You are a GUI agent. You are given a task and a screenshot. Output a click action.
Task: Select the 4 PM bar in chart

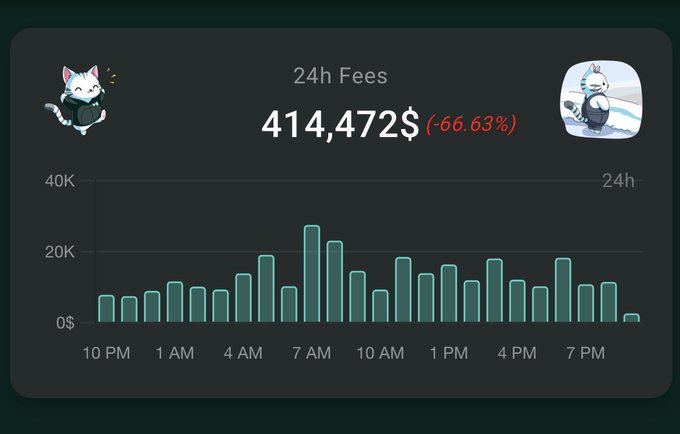click(517, 301)
